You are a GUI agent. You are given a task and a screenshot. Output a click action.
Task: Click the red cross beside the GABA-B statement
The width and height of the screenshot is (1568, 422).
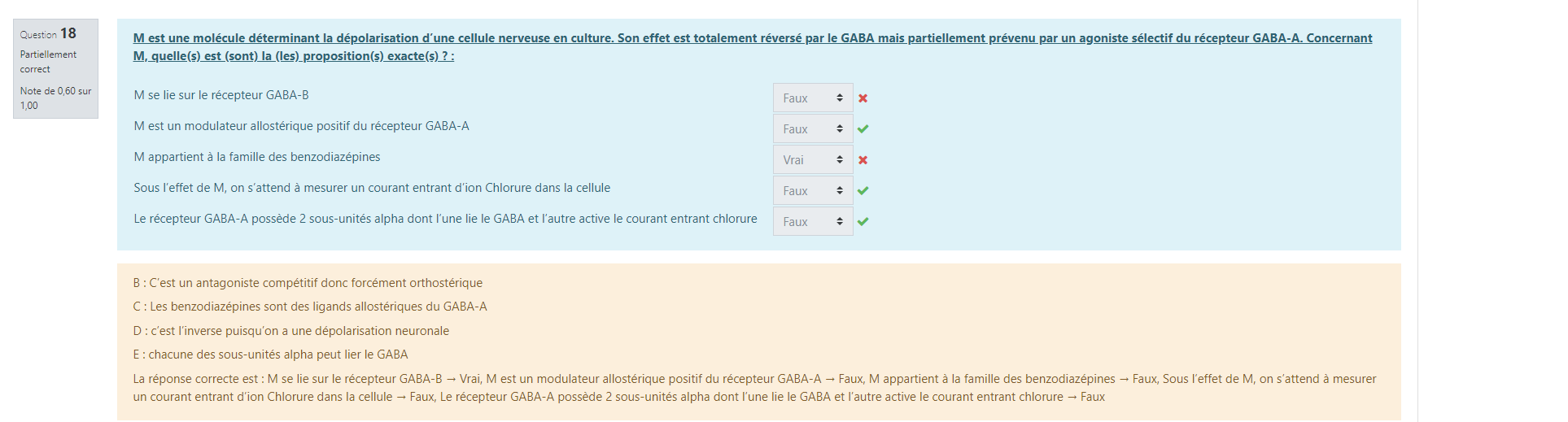863,98
